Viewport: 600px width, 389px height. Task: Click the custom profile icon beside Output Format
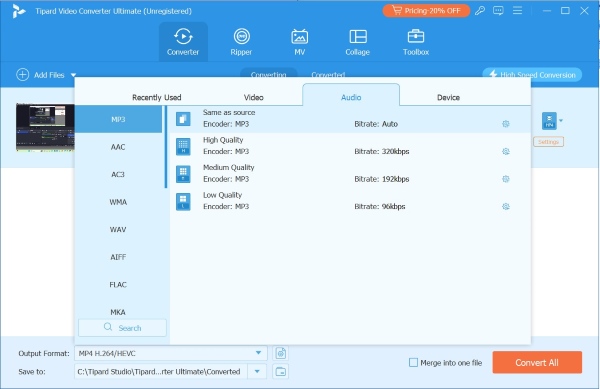click(x=280, y=353)
